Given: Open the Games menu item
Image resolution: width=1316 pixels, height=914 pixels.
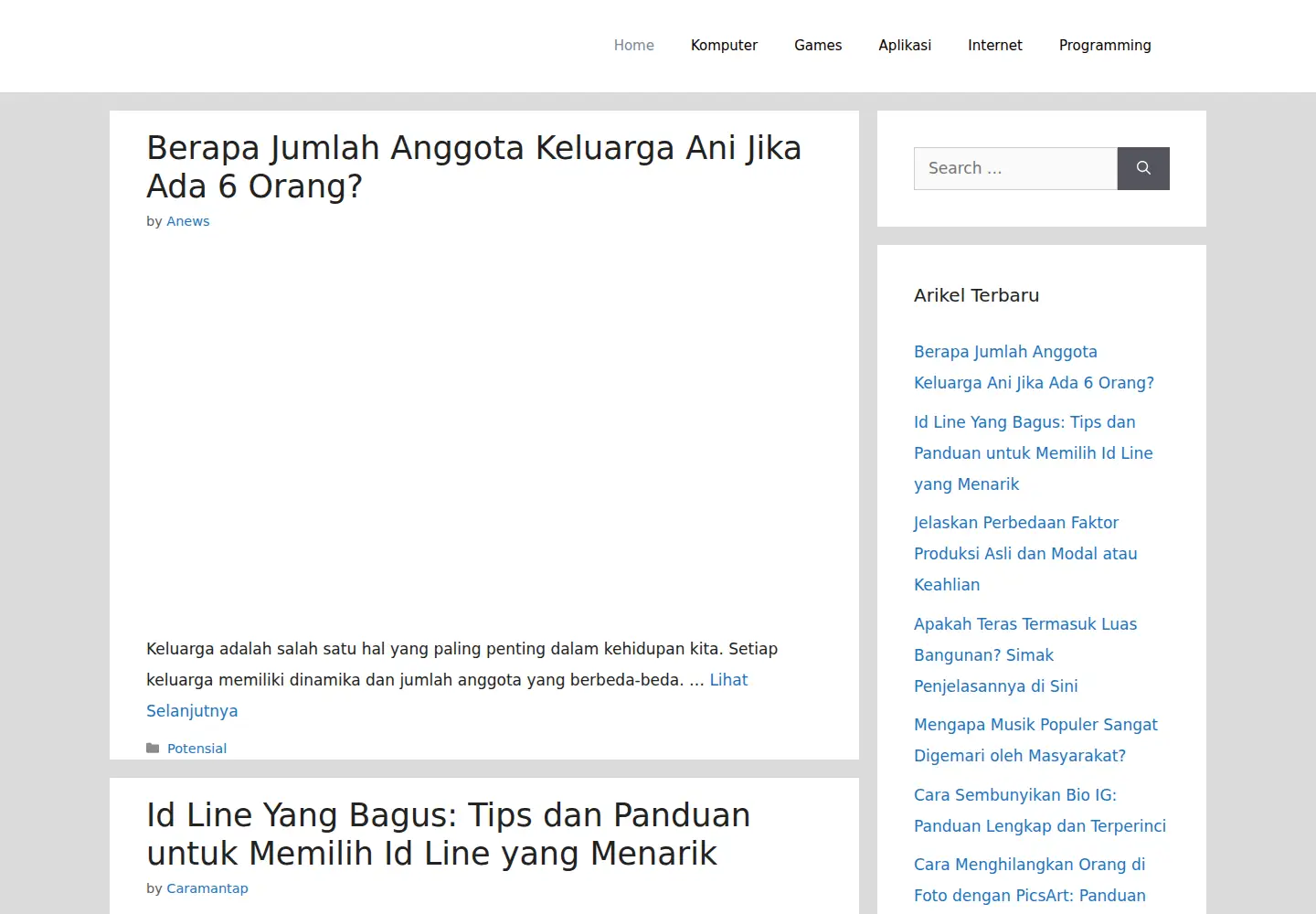Looking at the screenshot, I should coord(818,46).
